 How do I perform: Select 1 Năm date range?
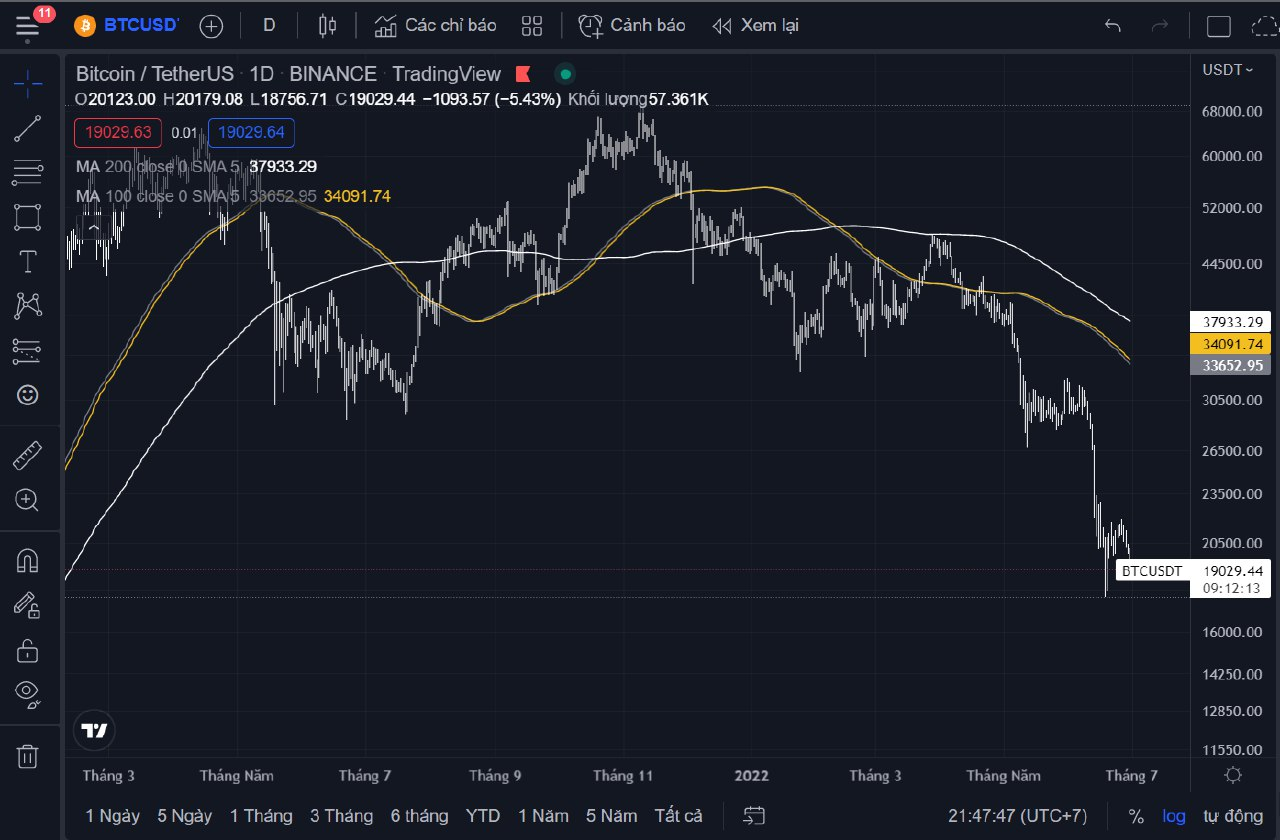click(543, 816)
